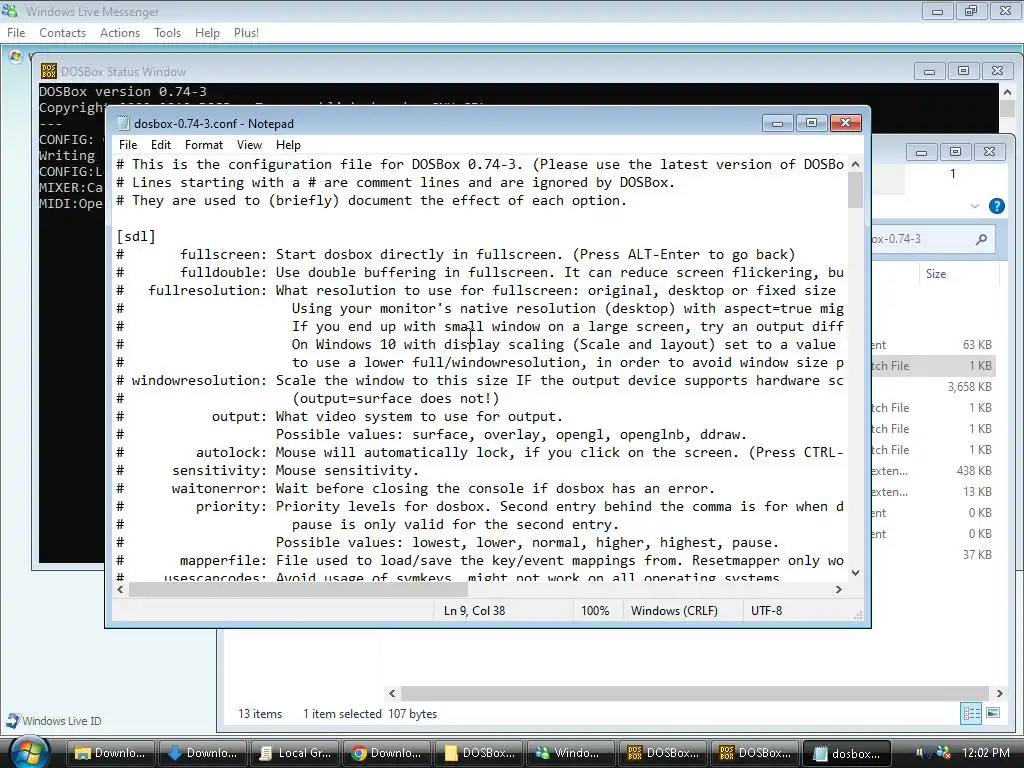1024x768 pixels.
Task: Click Explorer horizontal scrollbar right arrow
Action: click(999, 693)
